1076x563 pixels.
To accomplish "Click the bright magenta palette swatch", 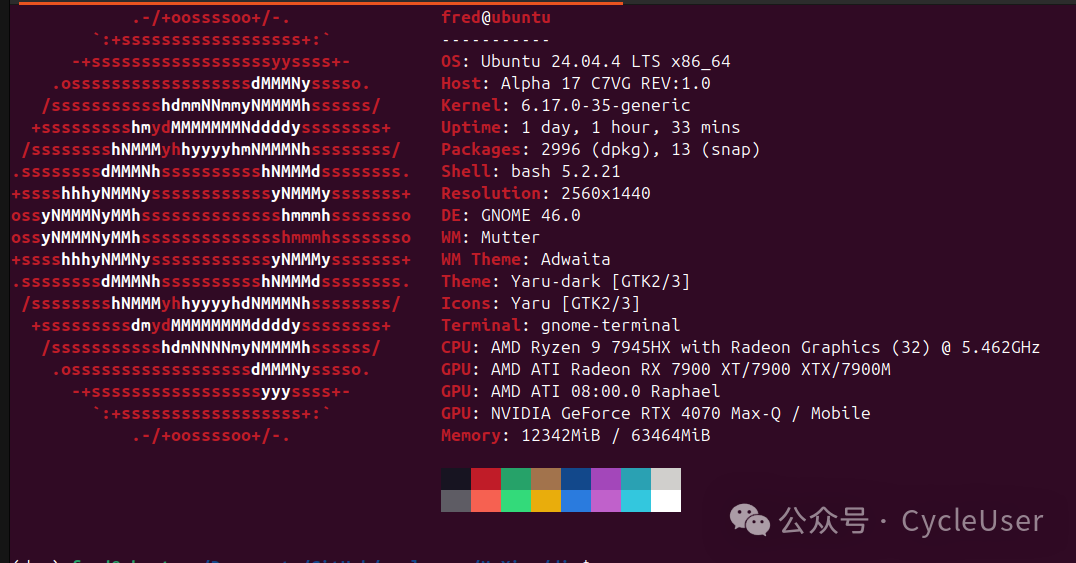I will pos(606,501).
